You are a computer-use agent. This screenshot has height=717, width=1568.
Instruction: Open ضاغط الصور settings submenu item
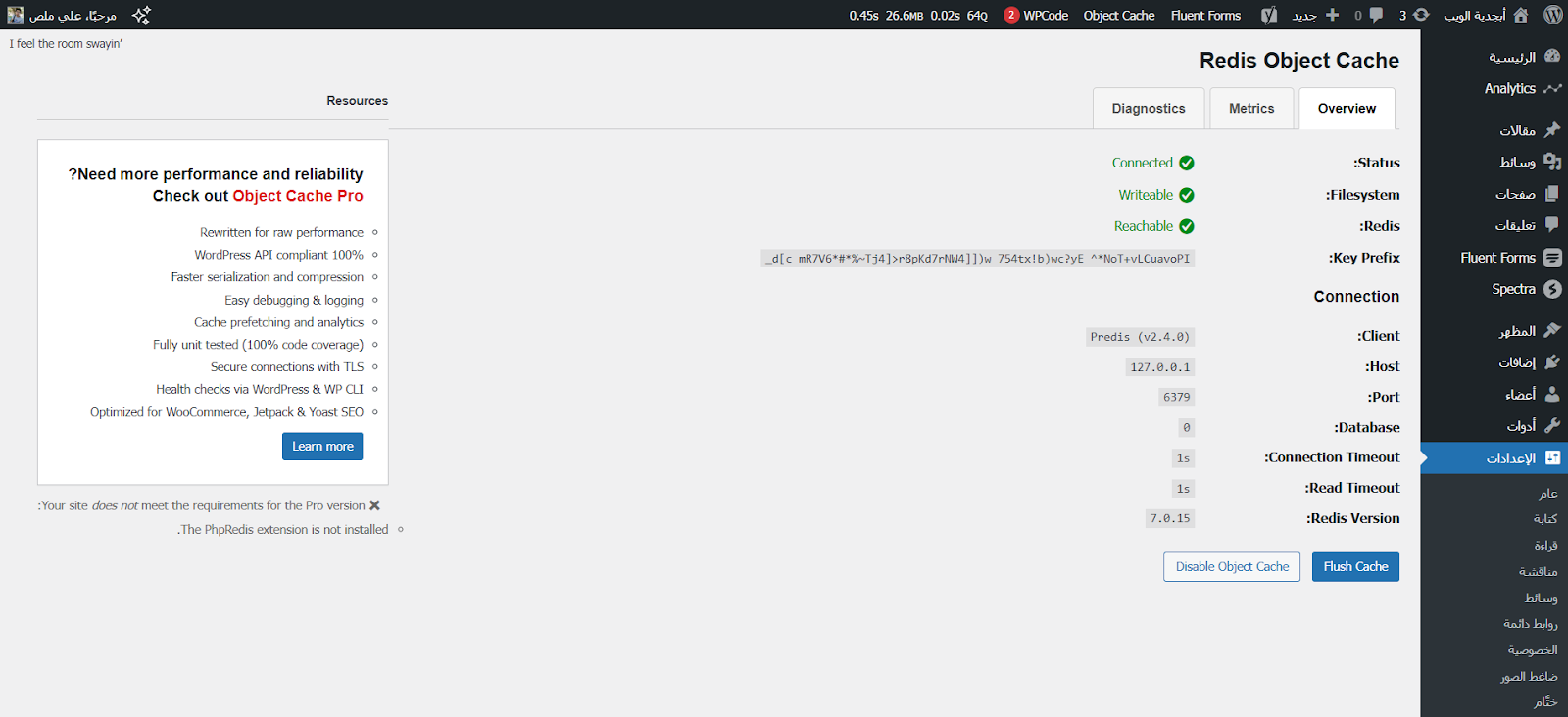1529,677
